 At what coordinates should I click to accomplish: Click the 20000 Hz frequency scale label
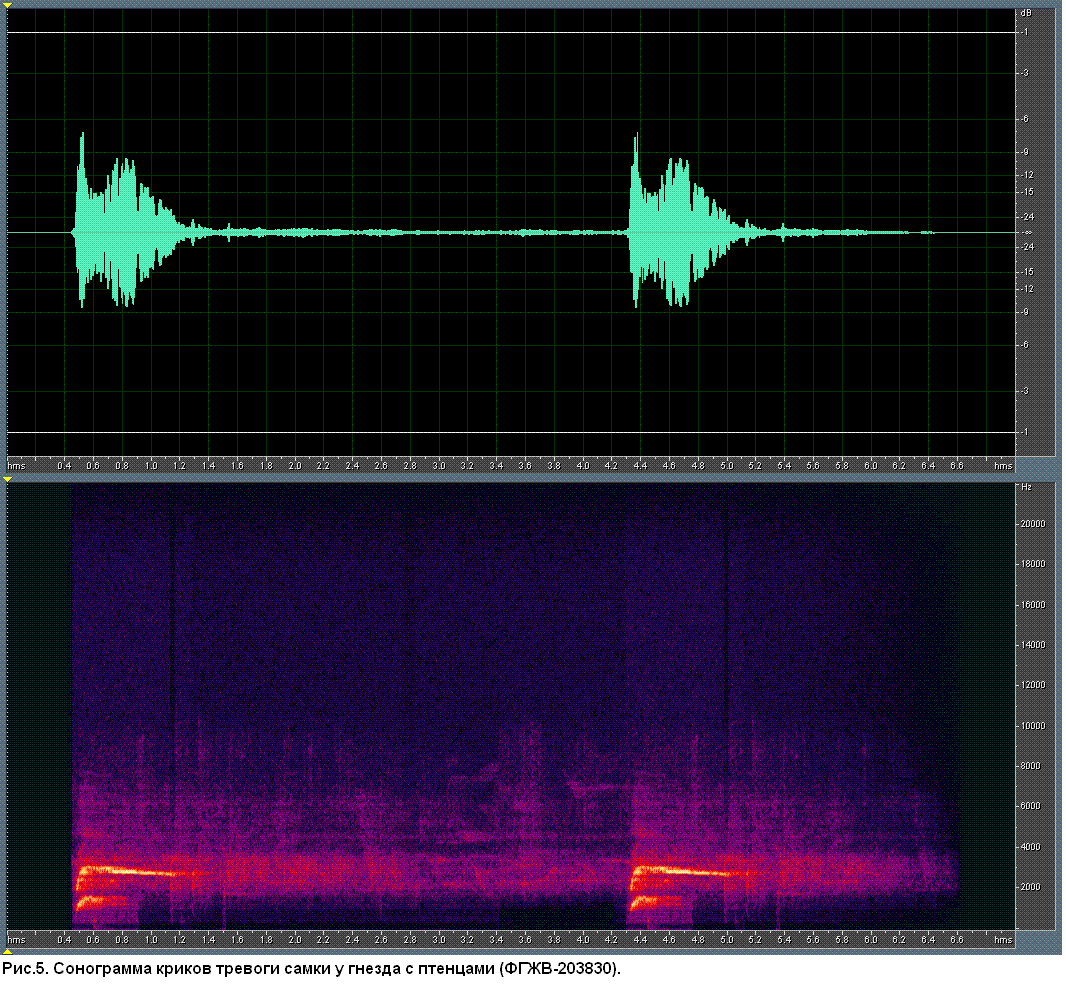[x=1033, y=524]
